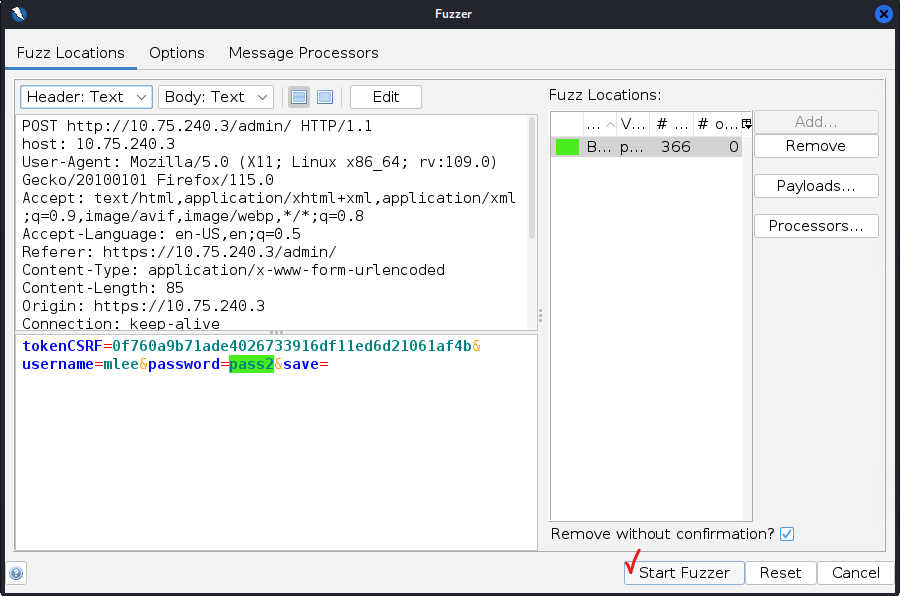900x596 pixels.
Task: Click the request header vertical scrollbar
Action: [532, 180]
